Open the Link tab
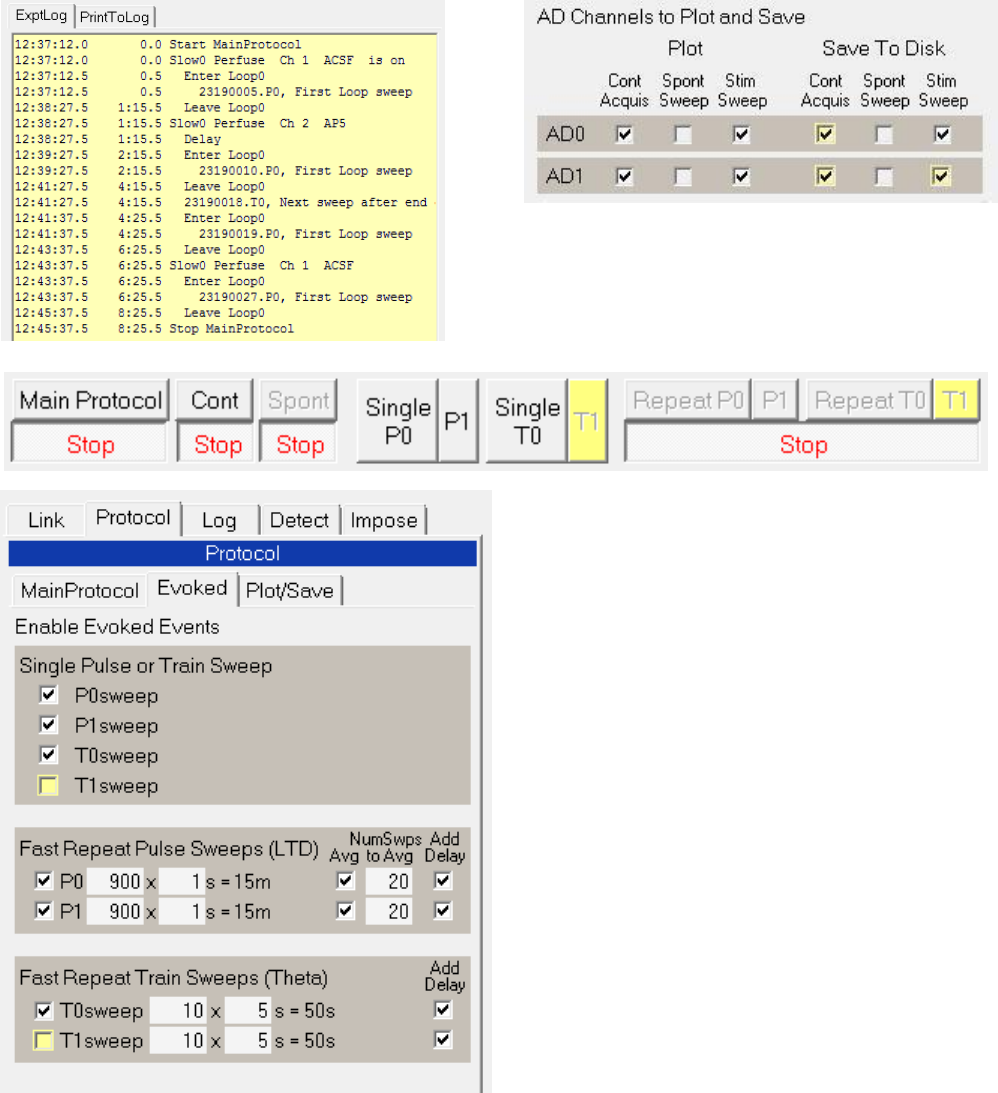998x1093 pixels. point(46,520)
